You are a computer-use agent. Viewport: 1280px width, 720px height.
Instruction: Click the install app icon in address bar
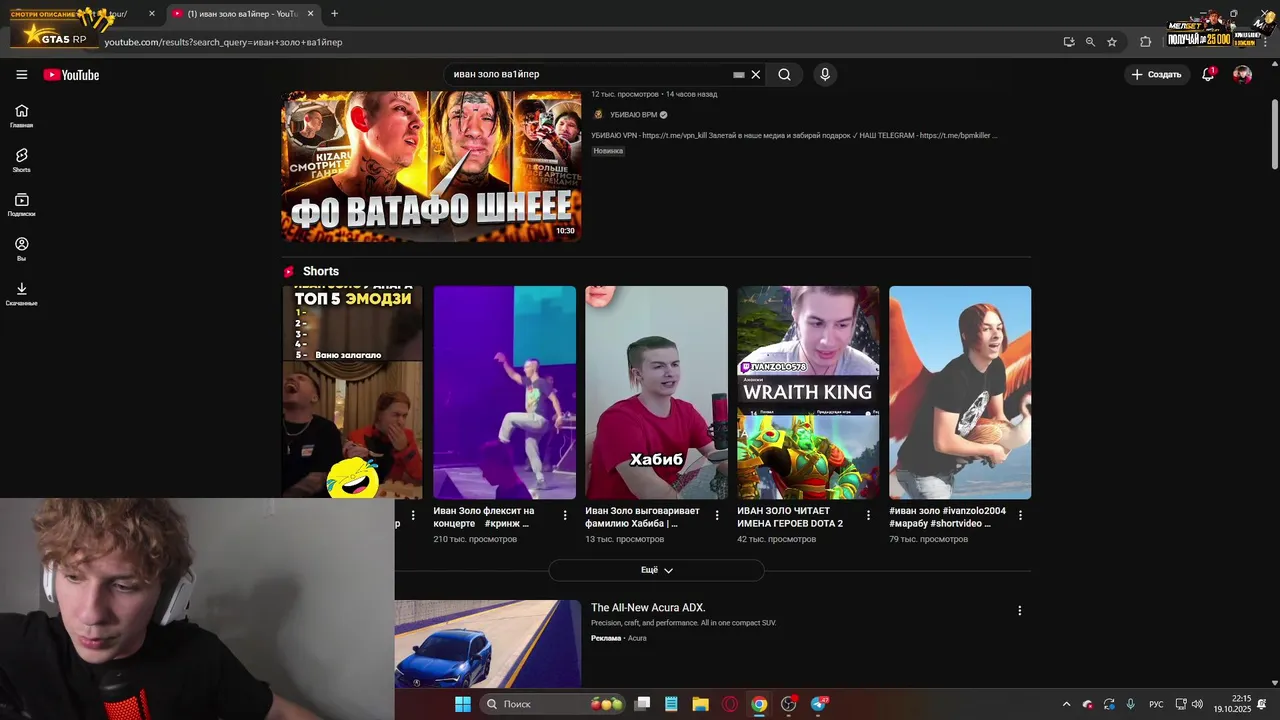tap(1069, 42)
